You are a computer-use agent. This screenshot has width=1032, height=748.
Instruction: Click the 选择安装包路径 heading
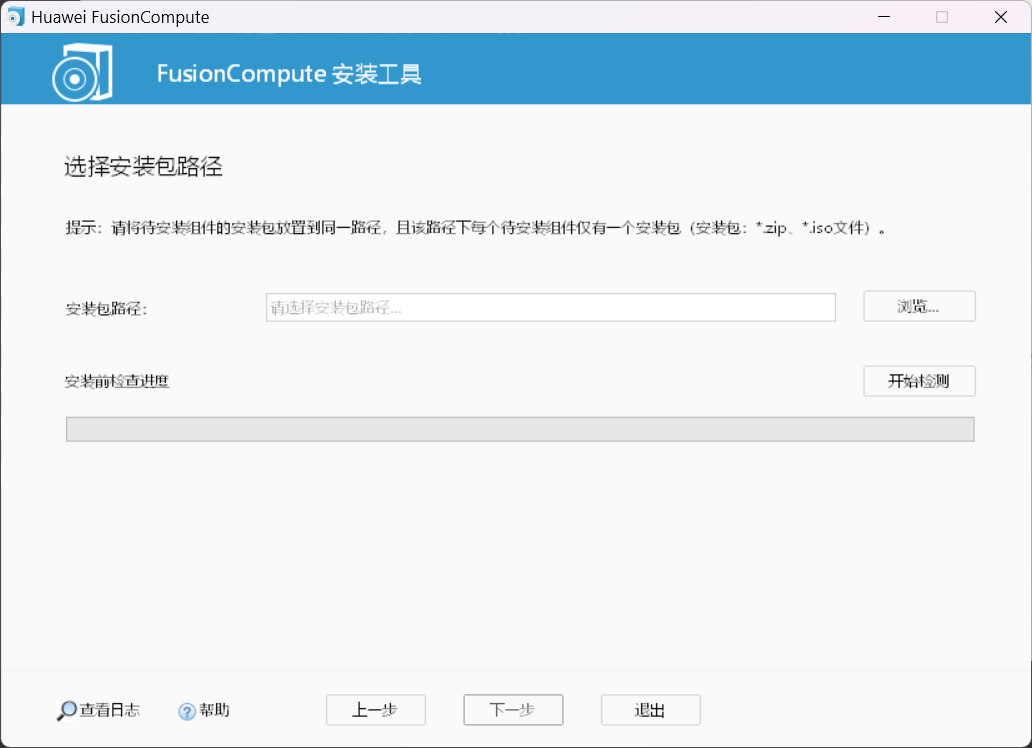[x=143, y=167]
